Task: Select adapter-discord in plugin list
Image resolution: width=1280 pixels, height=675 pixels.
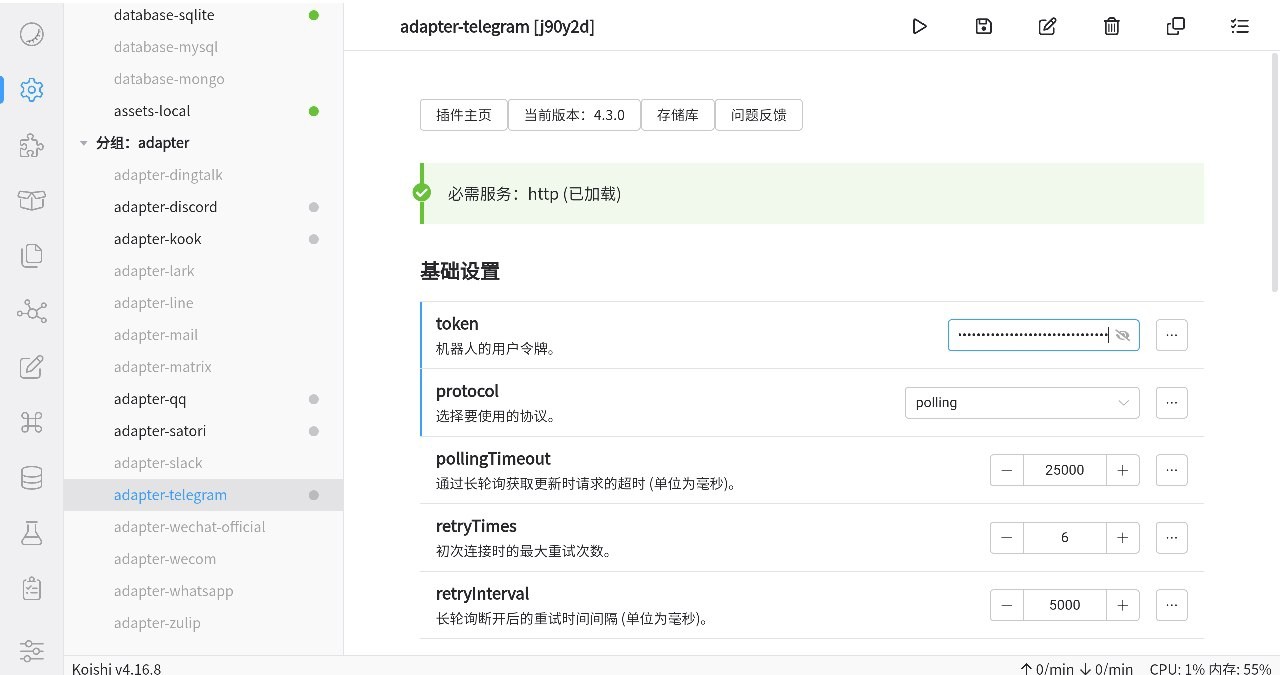Action: (x=165, y=207)
